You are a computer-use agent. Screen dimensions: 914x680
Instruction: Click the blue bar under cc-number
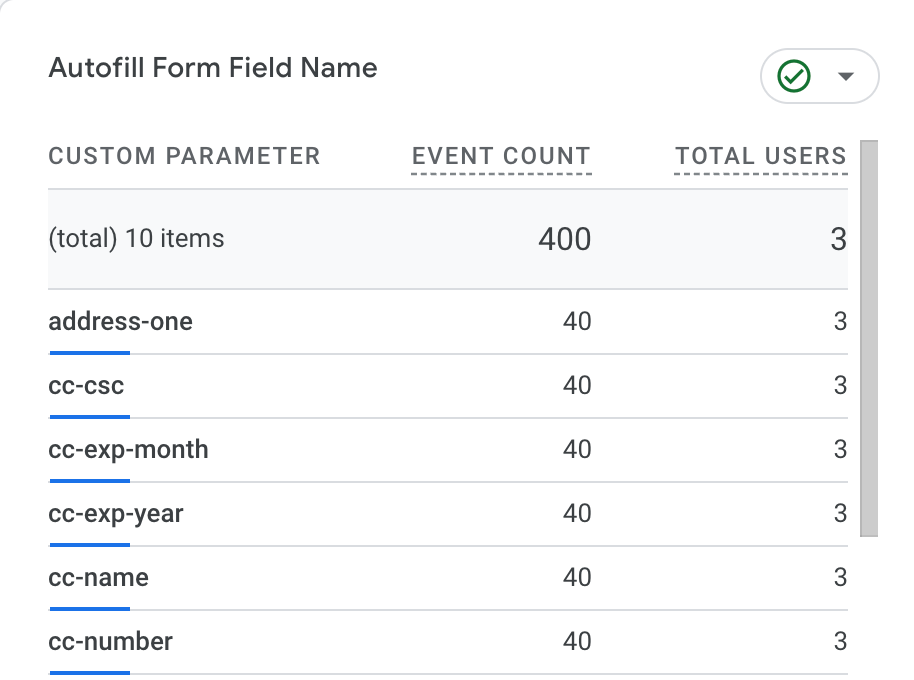pyautogui.click(x=89, y=673)
